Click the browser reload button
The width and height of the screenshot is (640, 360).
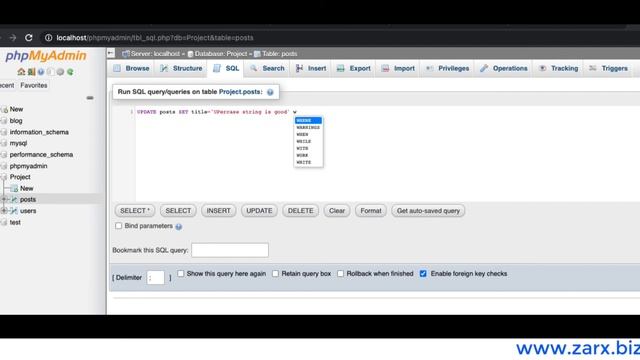click(x=29, y=38)
